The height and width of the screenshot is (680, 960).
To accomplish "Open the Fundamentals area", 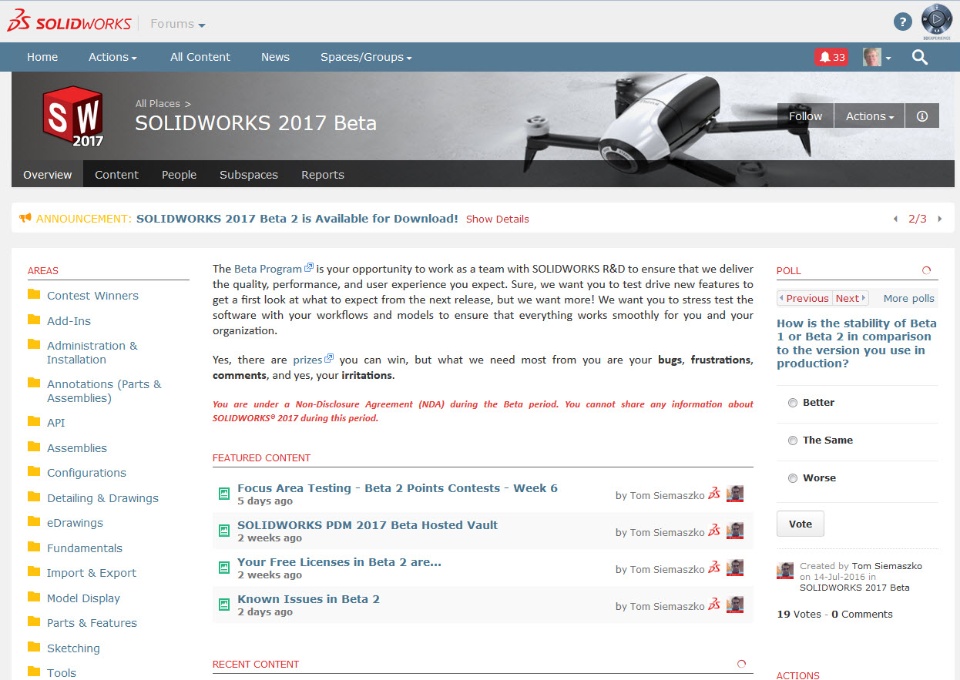I will tap(84, 548).
